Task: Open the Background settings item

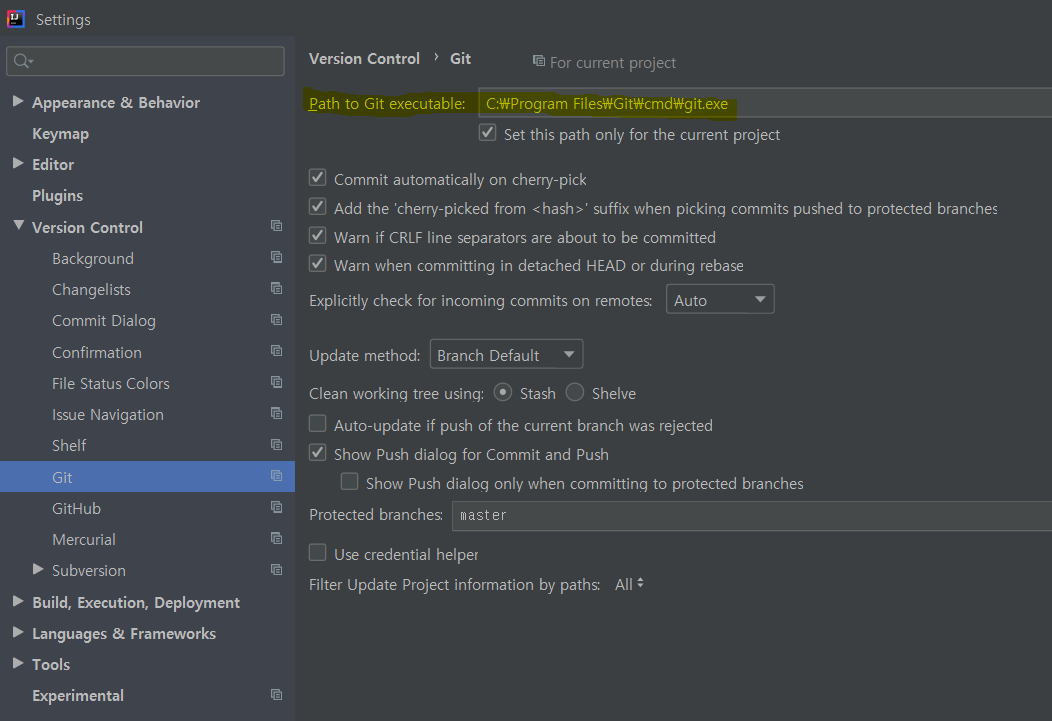Action: [x=93, y=258]
